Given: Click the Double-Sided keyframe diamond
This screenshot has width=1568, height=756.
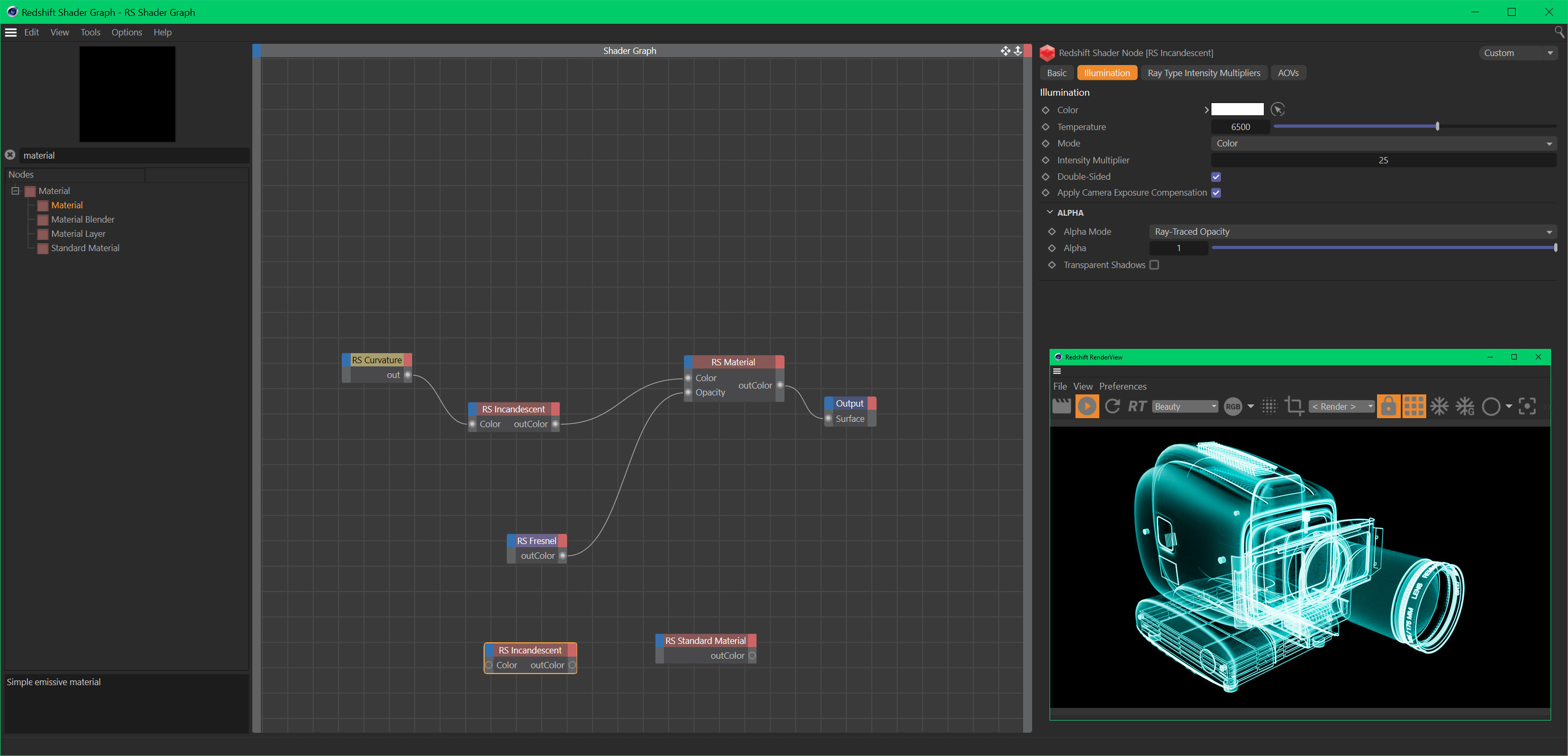Looking at the screenshot, I should [1046, 177].
